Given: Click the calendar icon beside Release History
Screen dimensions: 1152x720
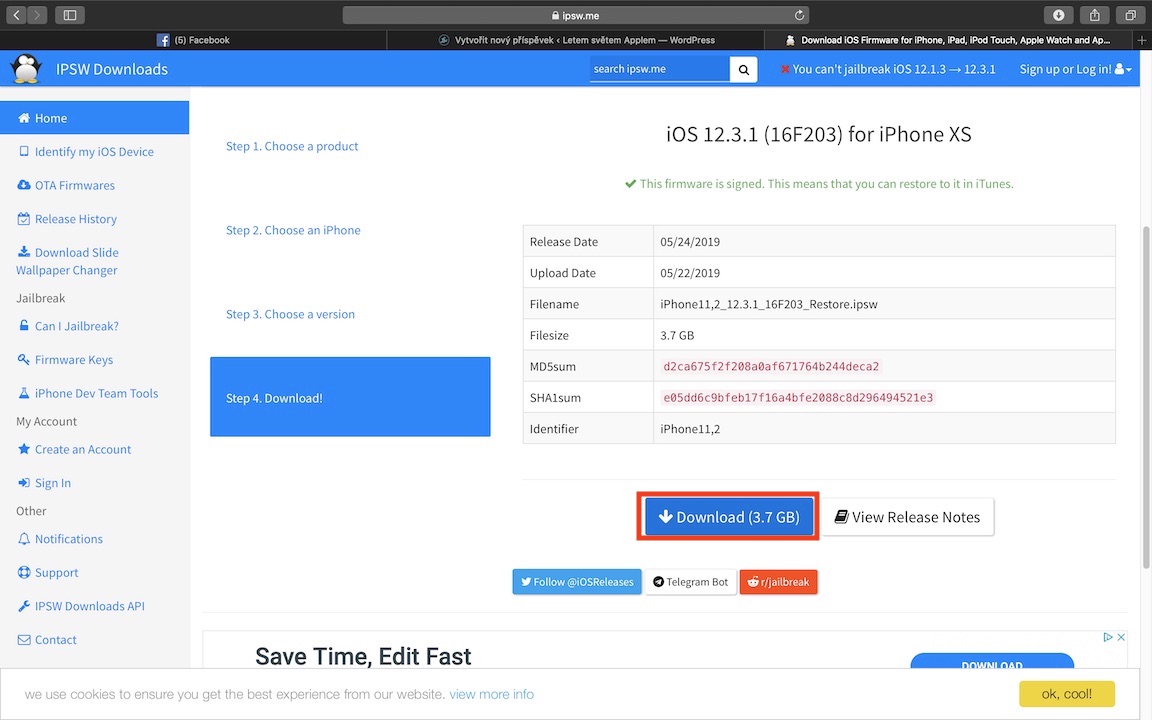Looking at the screenshot, I should tap(24, 219).
